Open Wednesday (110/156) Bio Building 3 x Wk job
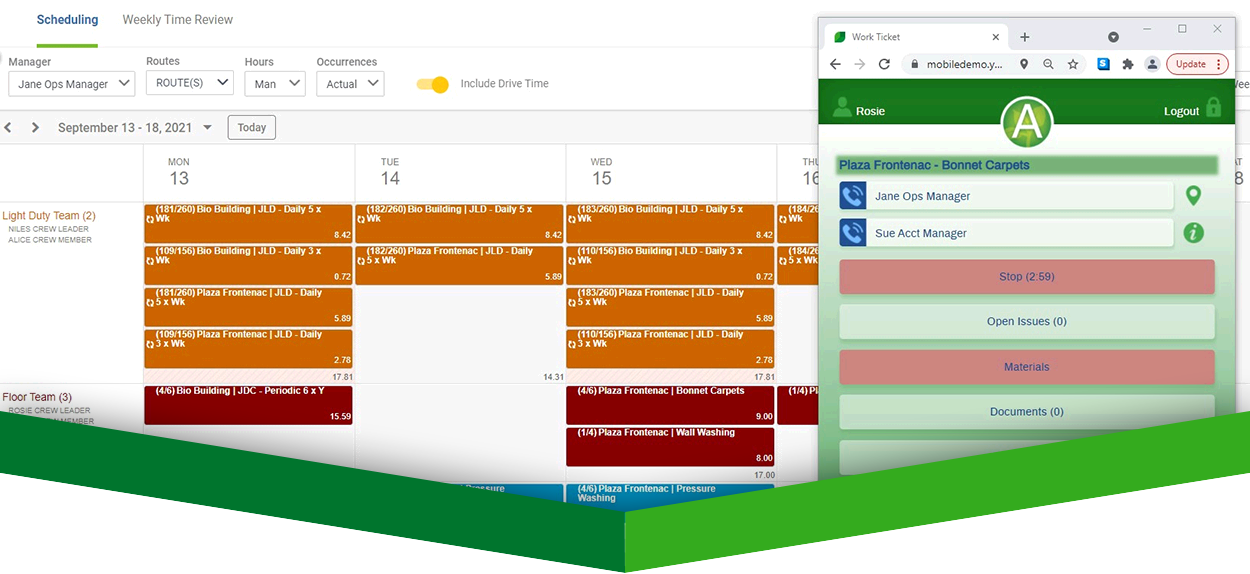 [x=670, y=265]
